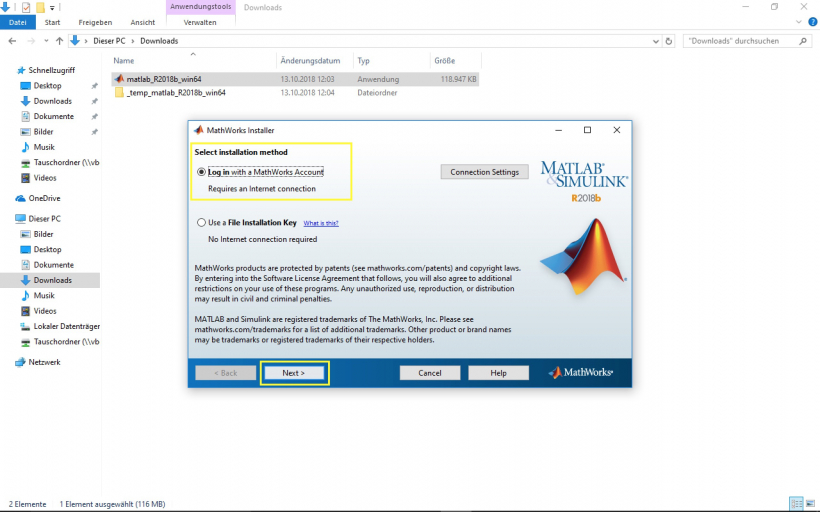Click Dieser PC in address breadcrumb
The image size is (820, 512).
109,41
